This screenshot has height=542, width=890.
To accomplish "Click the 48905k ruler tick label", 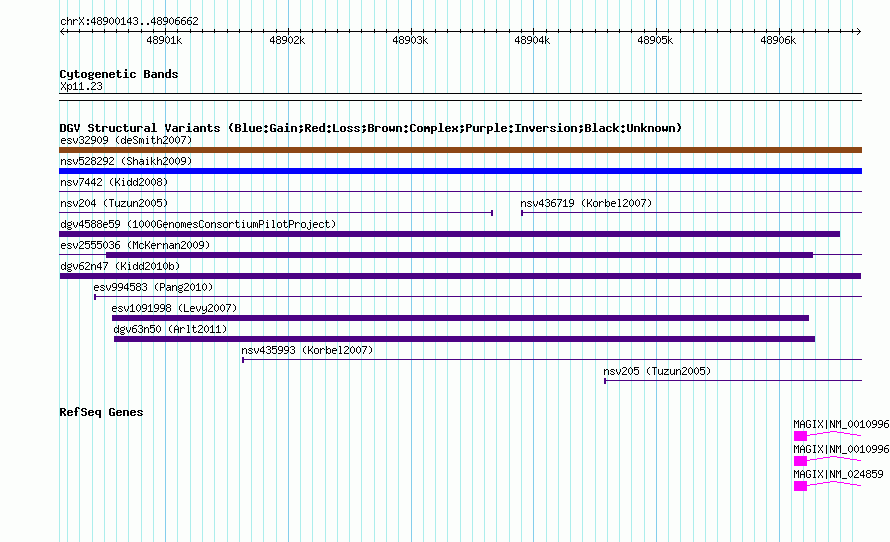I will (655, 40).
